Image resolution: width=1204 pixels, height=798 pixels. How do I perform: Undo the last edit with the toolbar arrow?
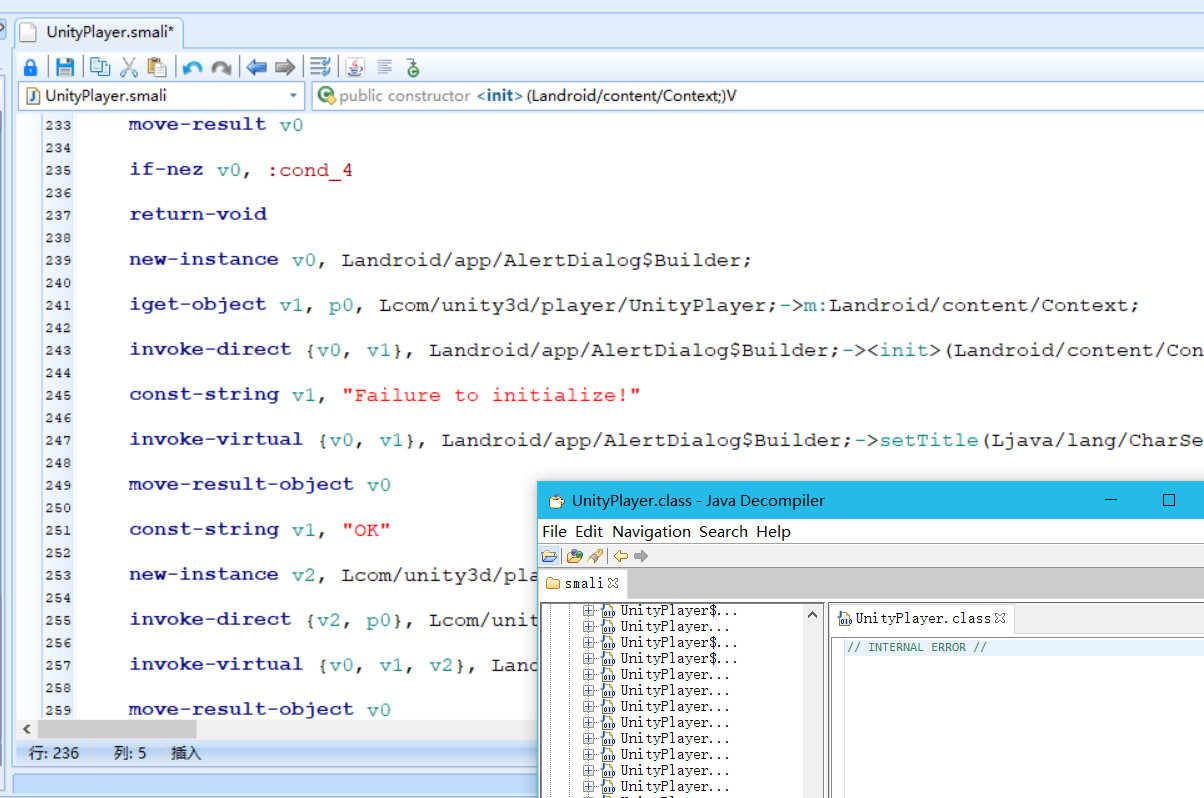(193, 68)
